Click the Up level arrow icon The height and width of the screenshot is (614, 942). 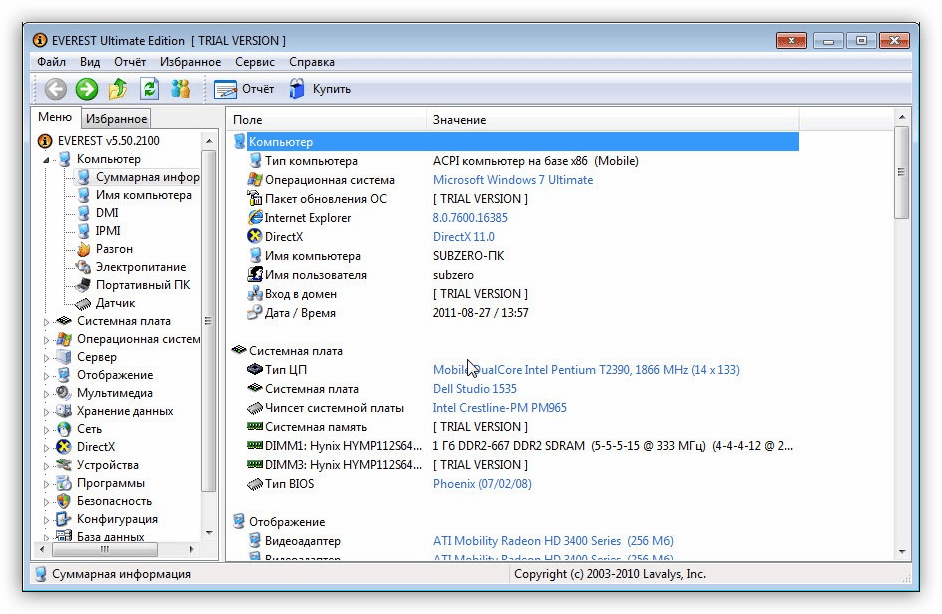click(x=118, y=89)
